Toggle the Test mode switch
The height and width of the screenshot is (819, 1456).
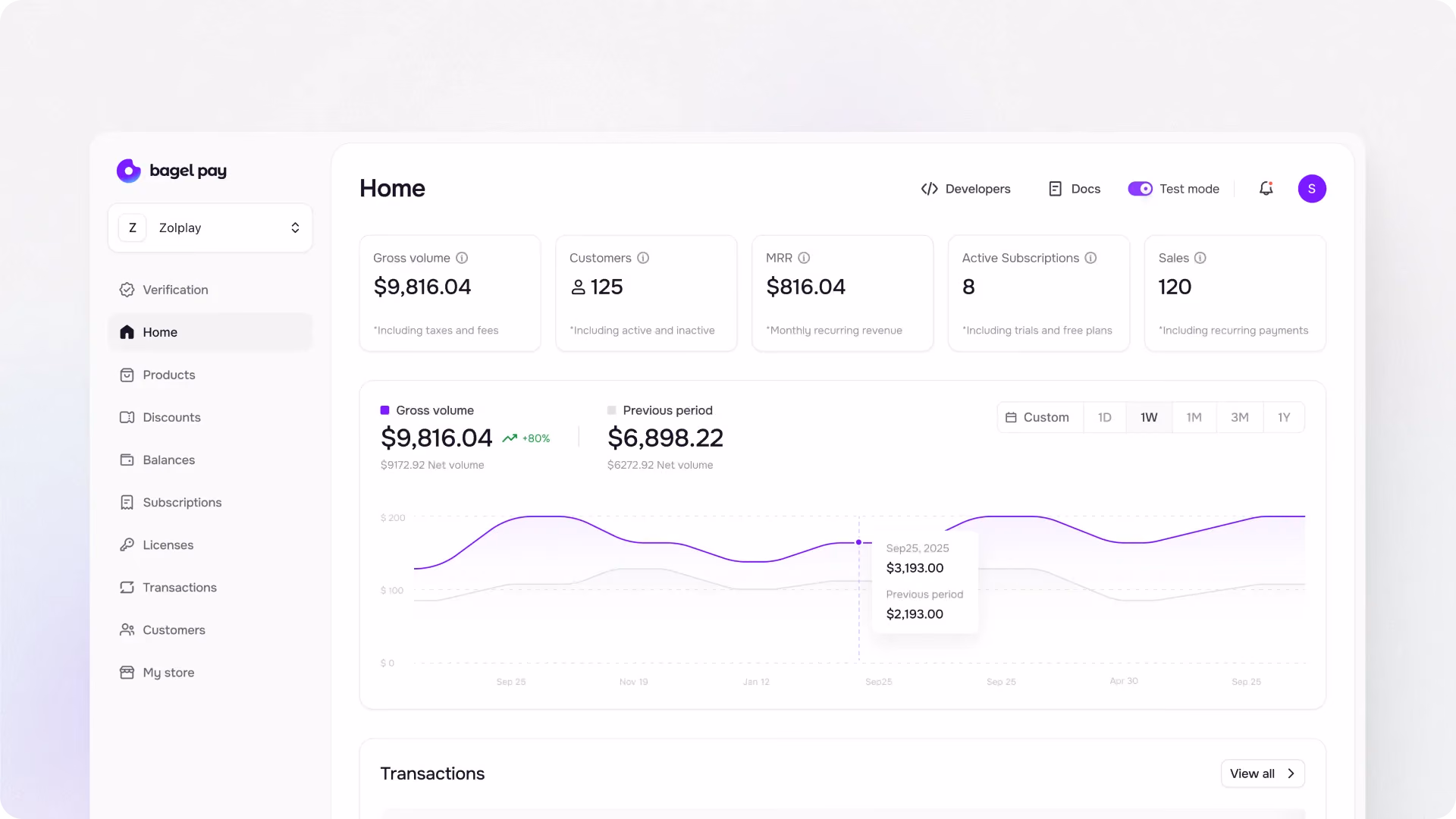1140,189
